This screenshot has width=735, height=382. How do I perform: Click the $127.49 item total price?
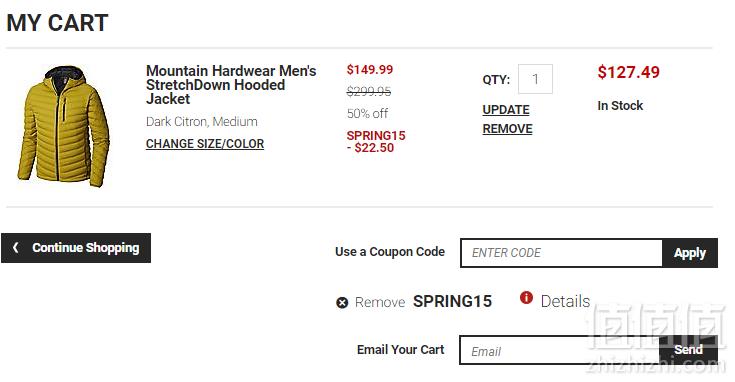click(x=629, y=72)
